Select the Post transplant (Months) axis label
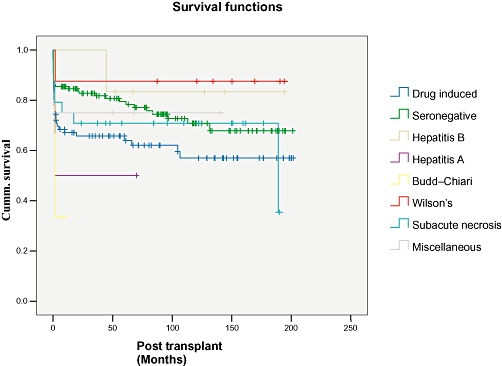Viewport: 502px width, 366px height. 179,353
